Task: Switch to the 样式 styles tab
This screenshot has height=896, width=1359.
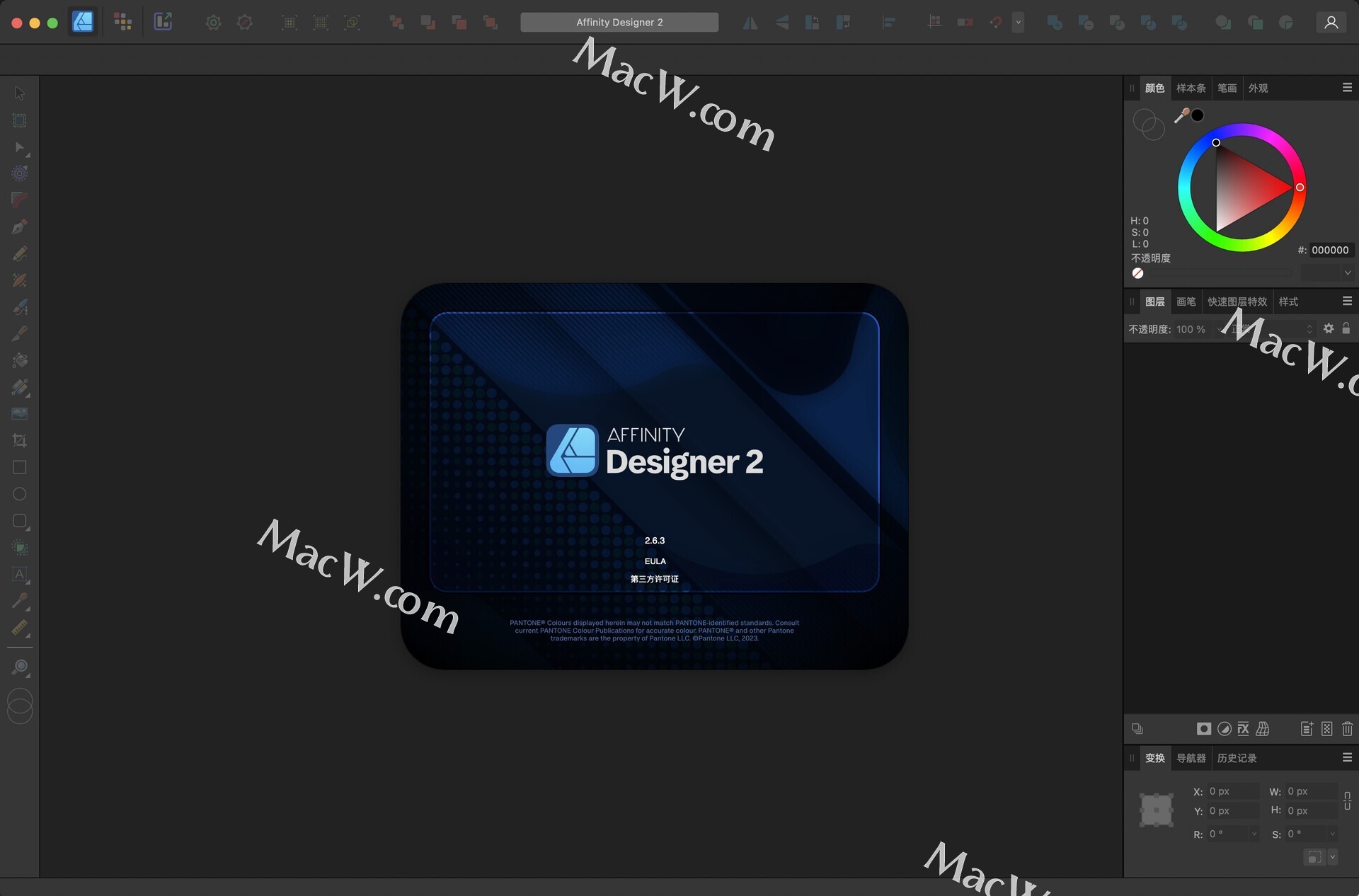Action: (x=1288, y=302)
